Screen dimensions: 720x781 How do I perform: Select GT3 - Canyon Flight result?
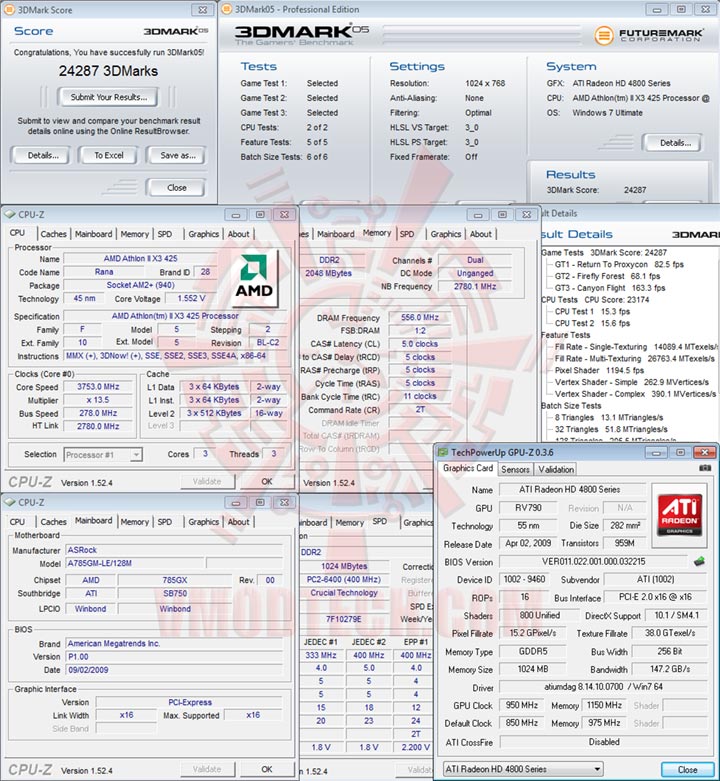[610, 288]
